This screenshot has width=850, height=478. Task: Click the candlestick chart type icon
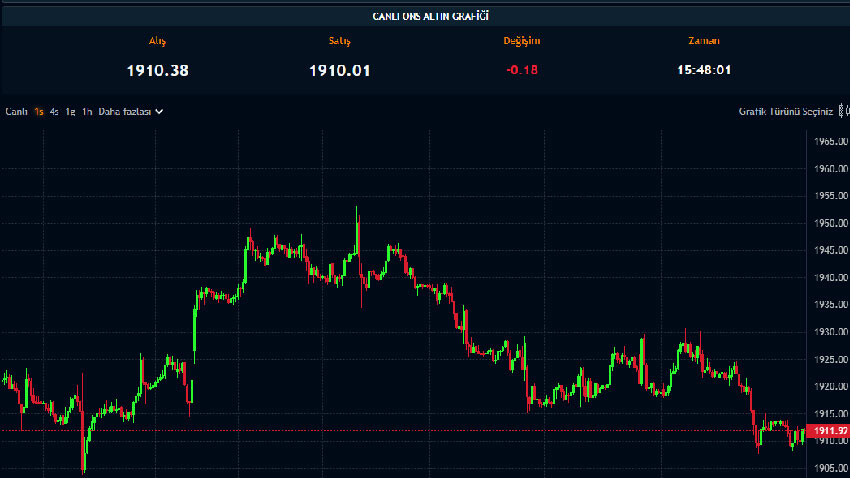click(844, 112)
